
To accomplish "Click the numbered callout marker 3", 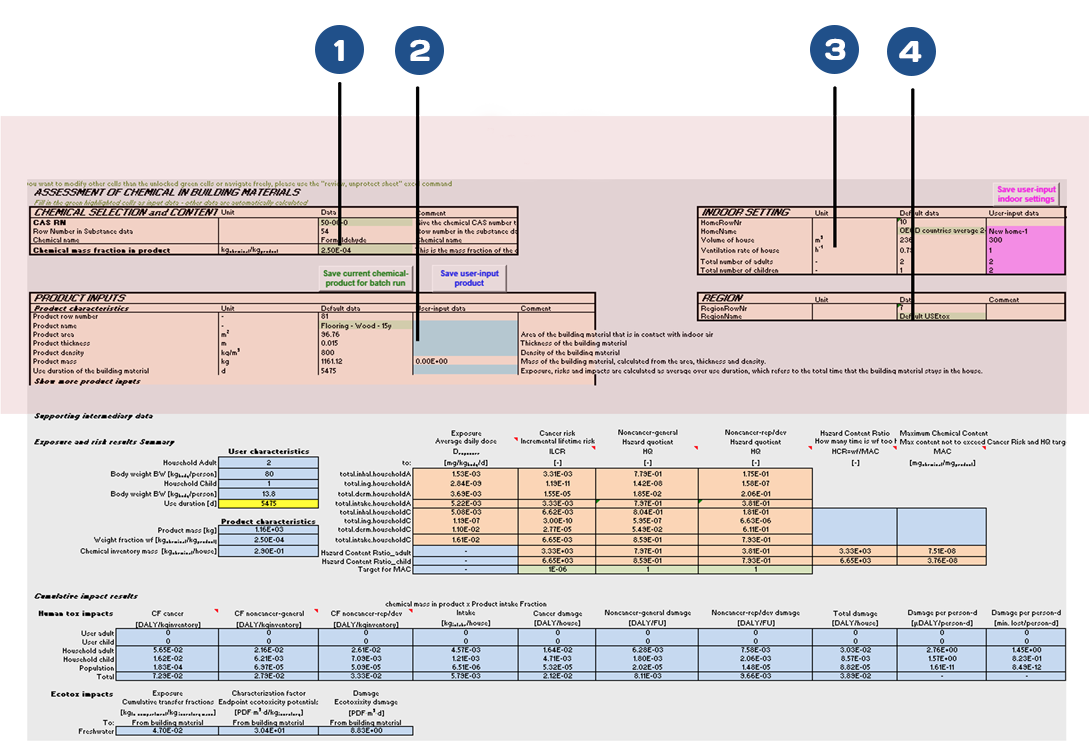I will [x=835, y=50].
